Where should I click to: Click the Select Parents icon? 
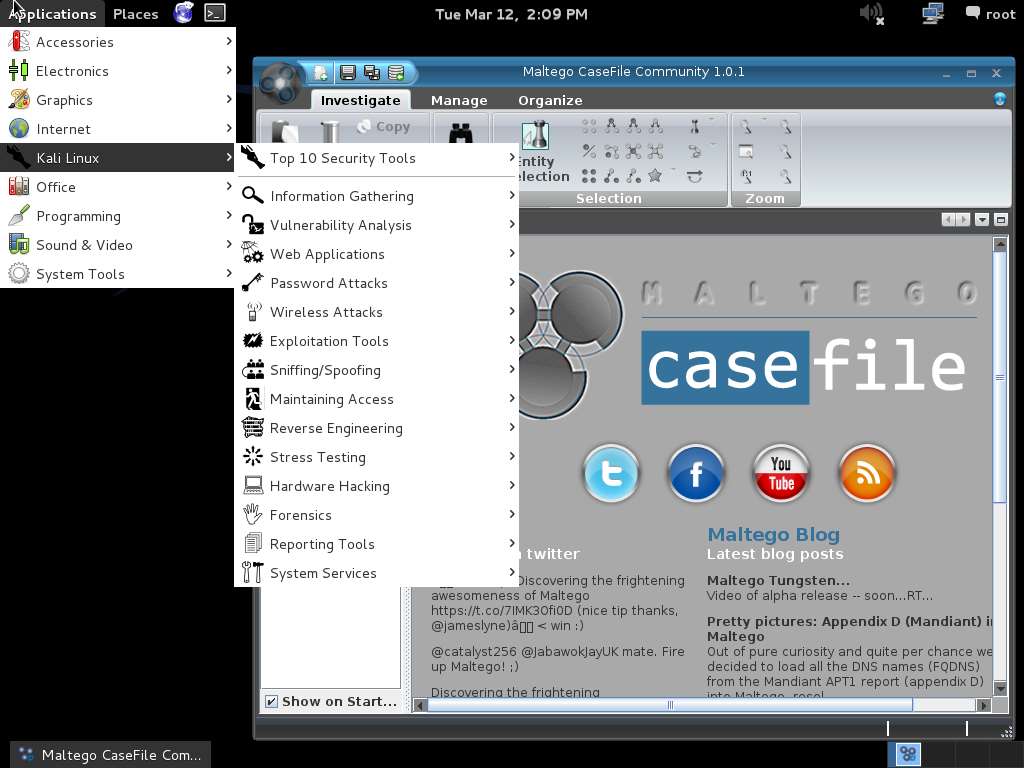[612, 126]
